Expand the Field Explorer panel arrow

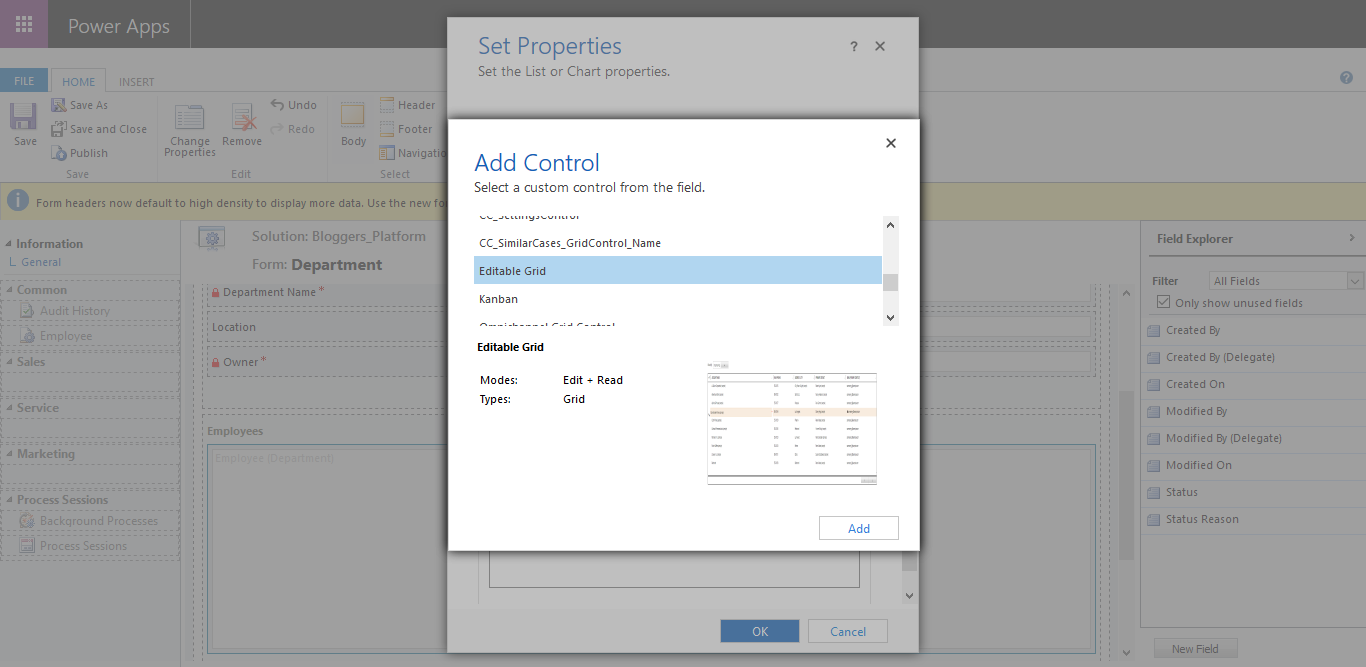(x=1352, y=238)
